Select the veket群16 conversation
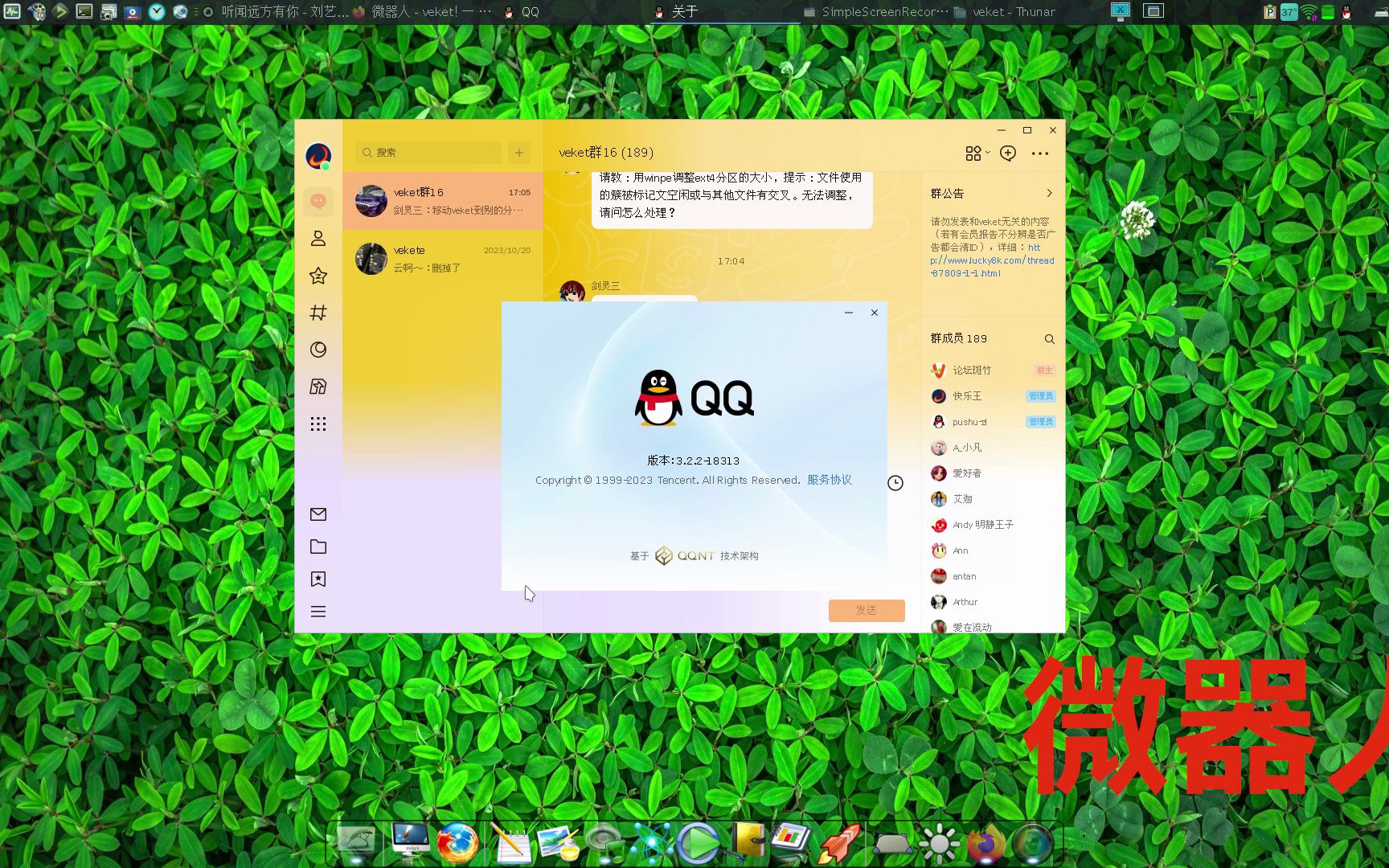The width and height of the screenshot is (1389, 868). pyautogui.click(x=443, y=201)
